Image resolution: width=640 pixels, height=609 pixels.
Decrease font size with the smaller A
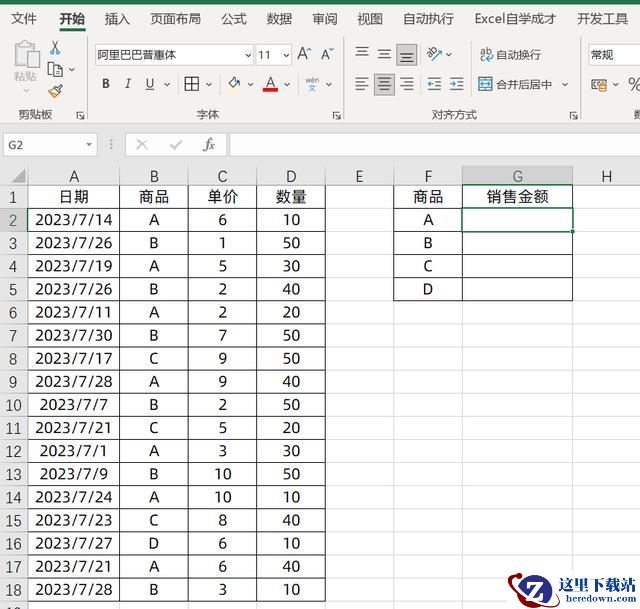[x=327, y=54]
